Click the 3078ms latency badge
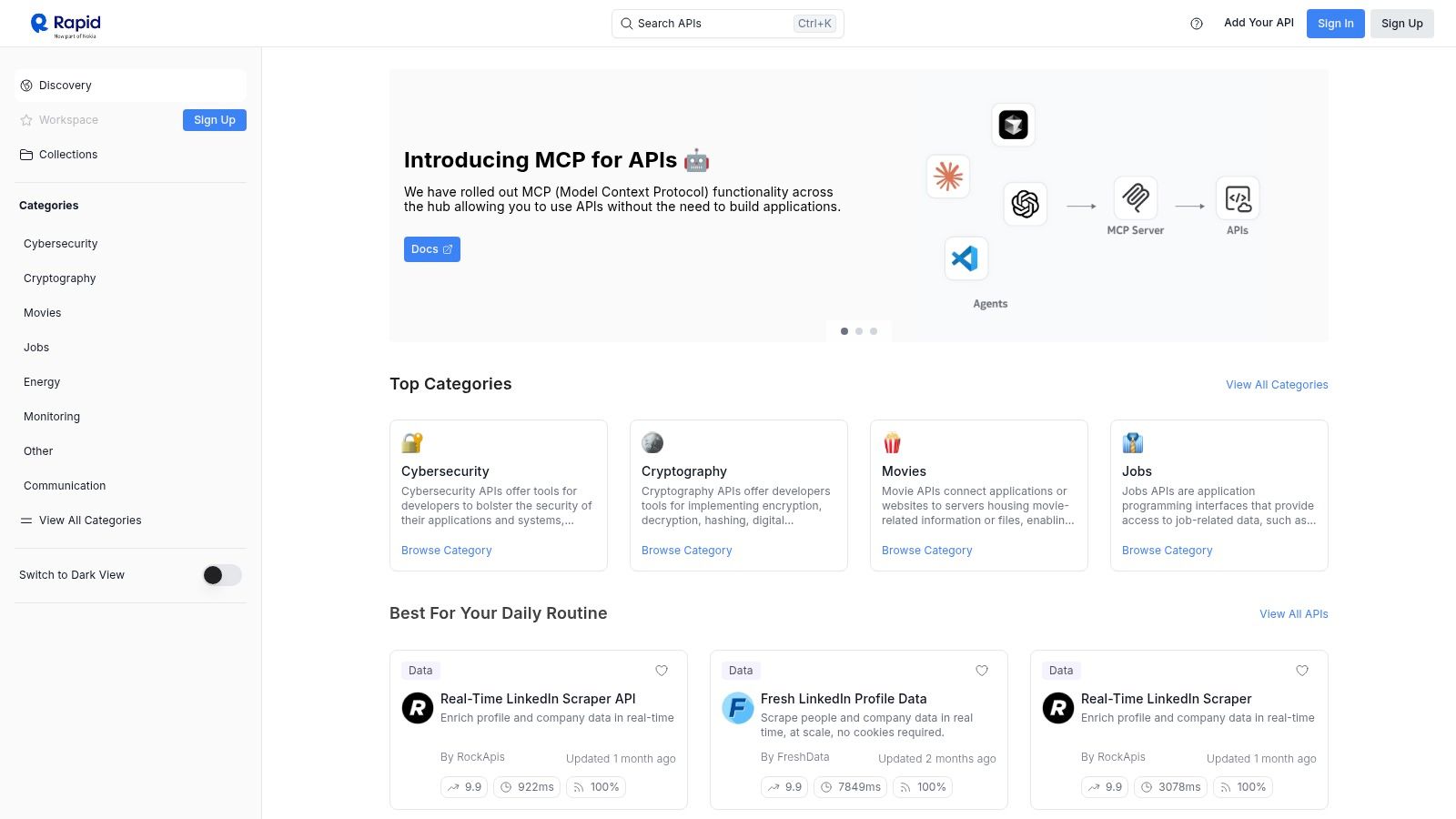 1170,787
